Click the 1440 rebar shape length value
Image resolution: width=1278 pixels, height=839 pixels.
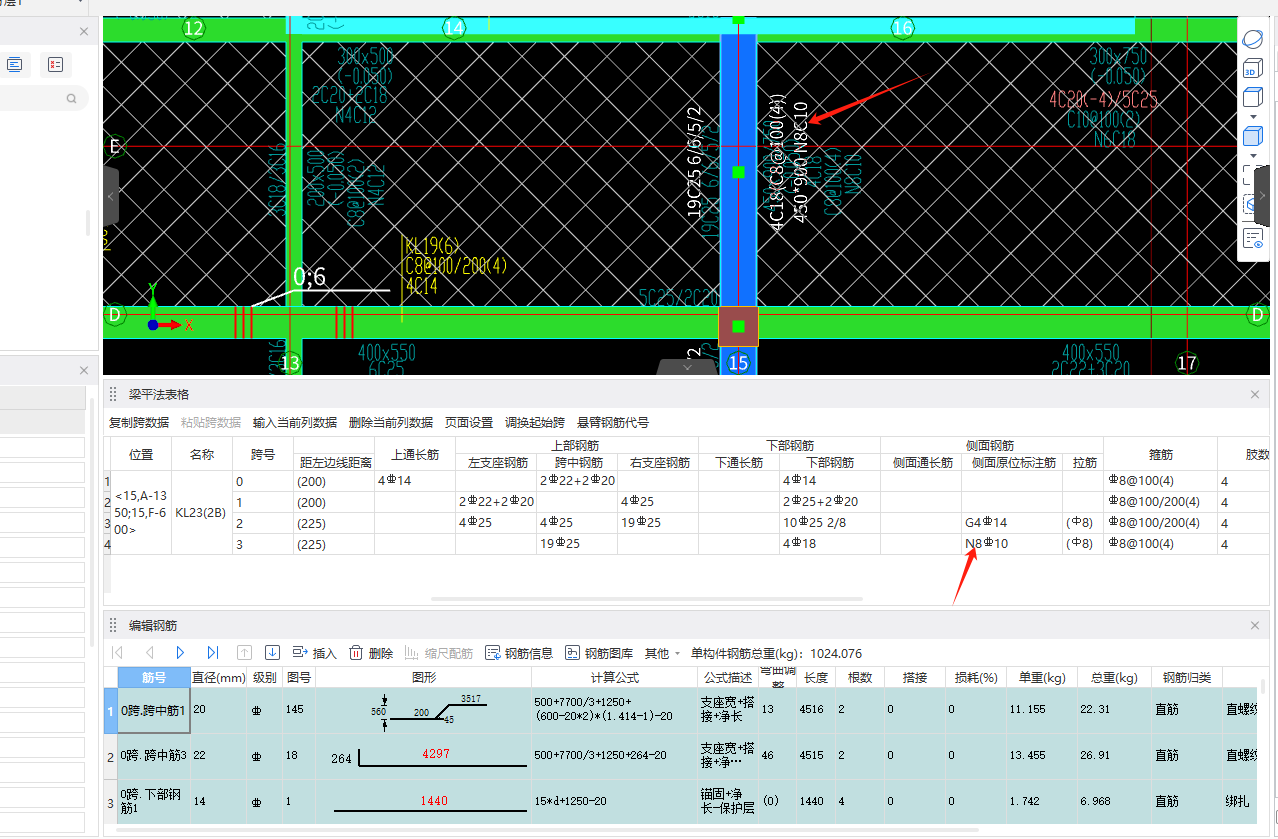pyautogui.click(x=436, y=801)
